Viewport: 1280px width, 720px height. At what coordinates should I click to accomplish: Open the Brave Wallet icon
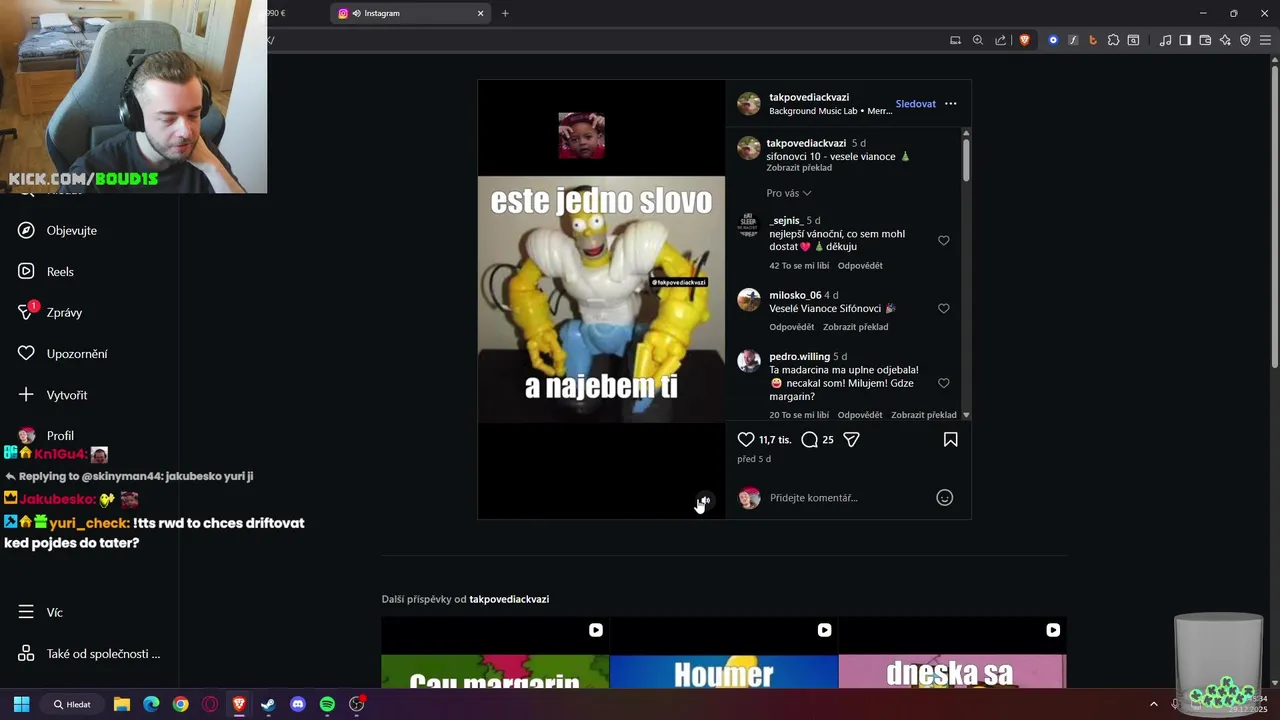pyautogui.click(x=1205, y=40)
